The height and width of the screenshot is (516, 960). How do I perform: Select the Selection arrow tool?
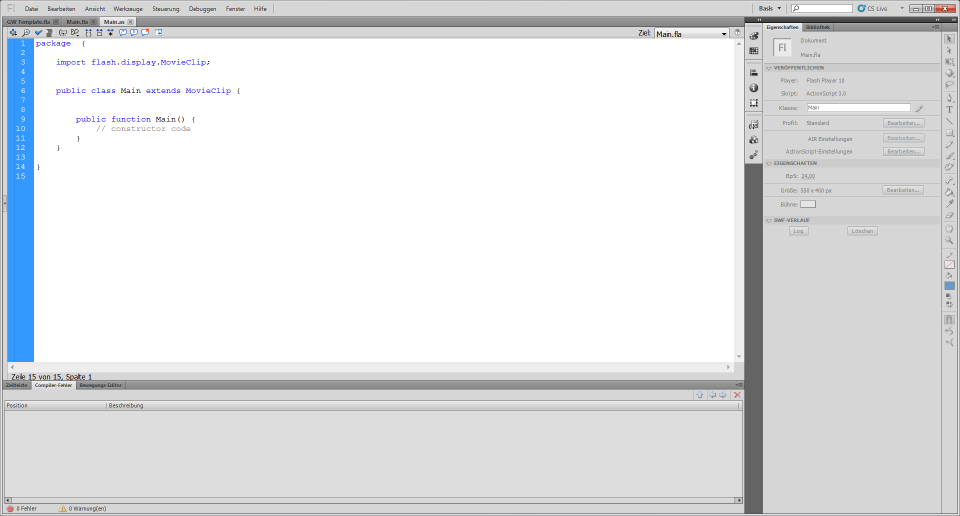point(949,39)
